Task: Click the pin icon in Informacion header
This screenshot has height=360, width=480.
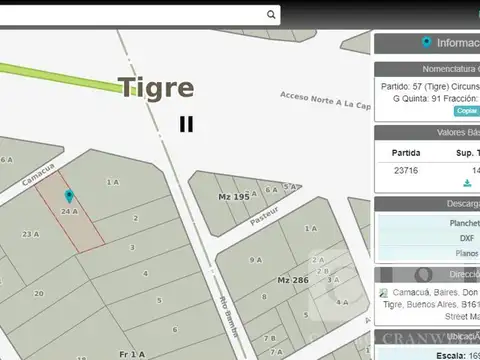Action: point(426,42)
